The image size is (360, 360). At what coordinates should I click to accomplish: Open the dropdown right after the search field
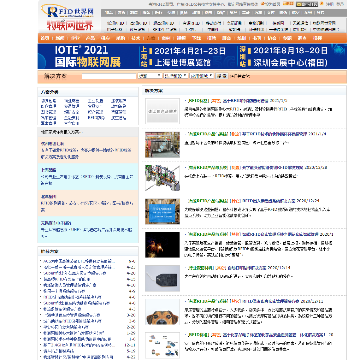(150, 76)
